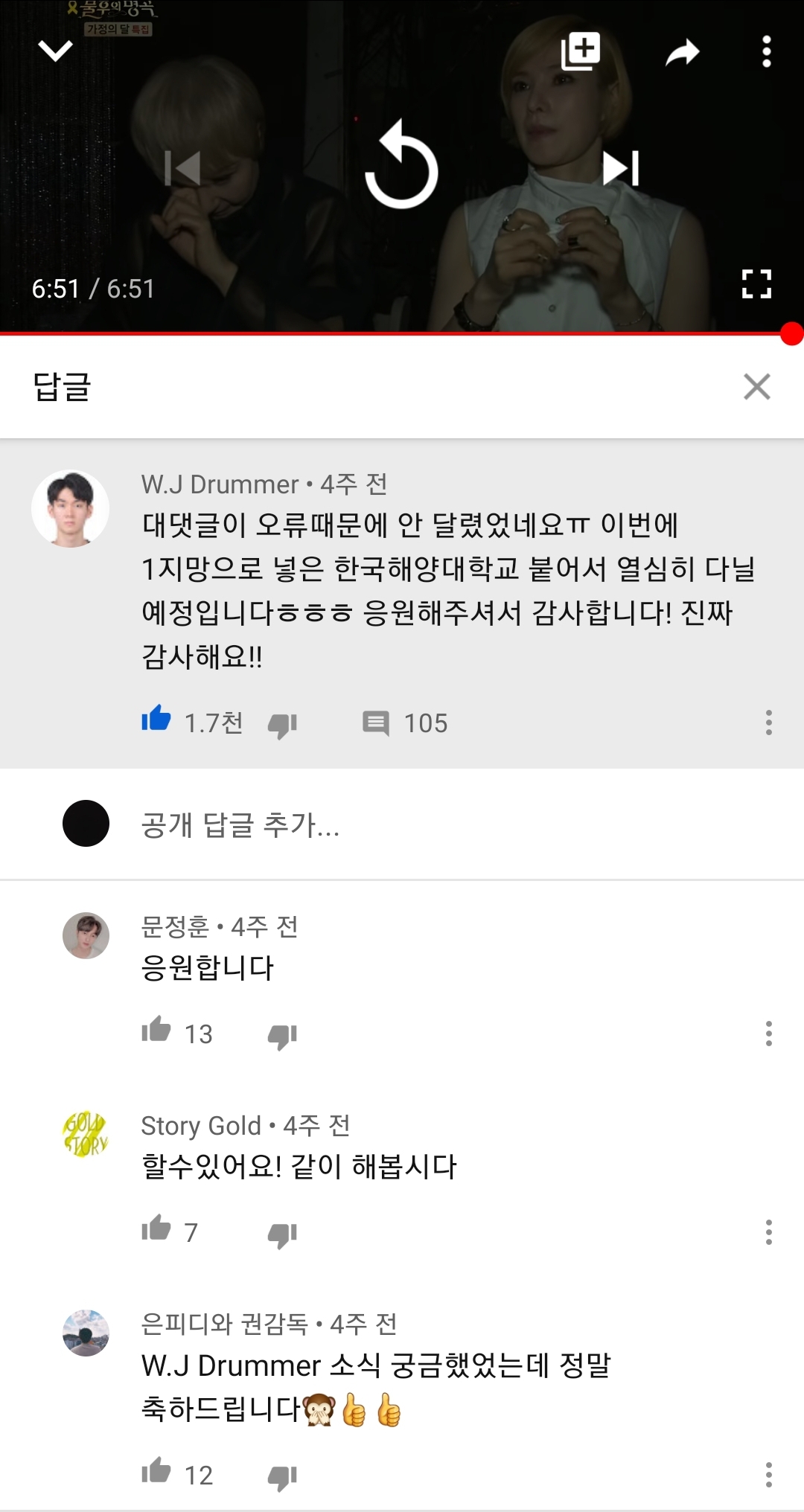
Task: Open W.J Drummer's profile picture
Action: tap(71, 509)
